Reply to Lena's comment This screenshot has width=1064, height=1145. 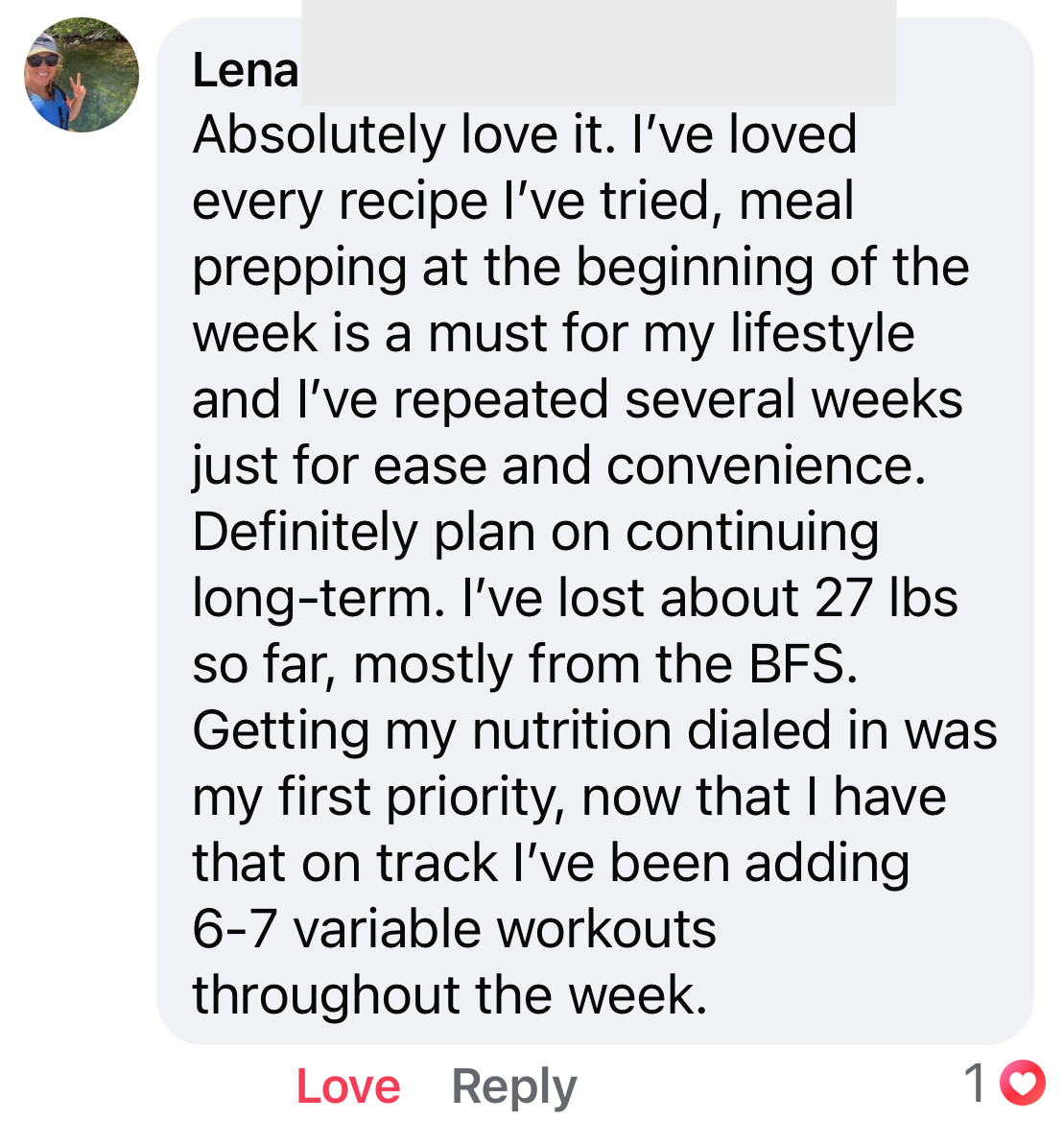click(x=513, y=1088)
